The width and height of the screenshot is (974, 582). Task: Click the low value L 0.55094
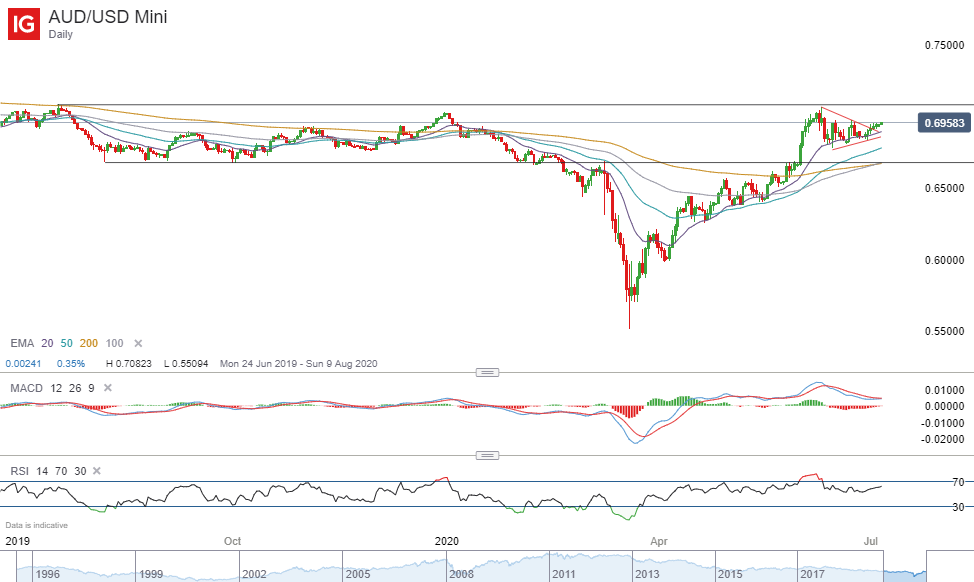point(186,364)
